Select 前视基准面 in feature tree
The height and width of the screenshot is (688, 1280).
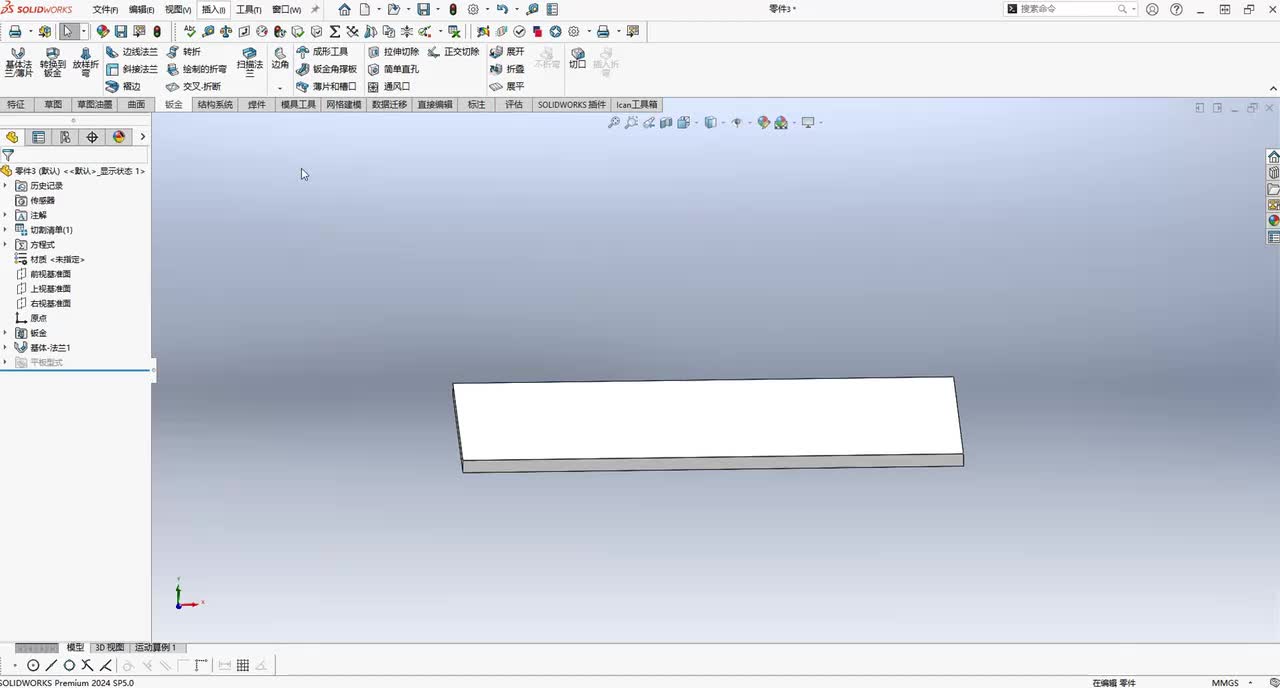(x=43, y=274)
